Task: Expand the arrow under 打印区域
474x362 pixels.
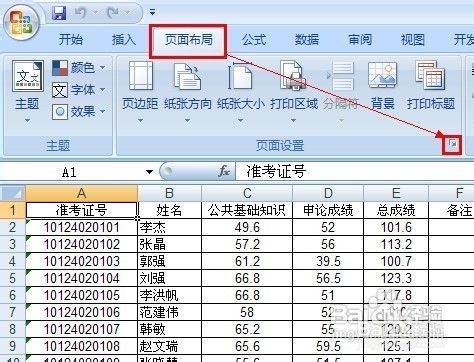Action: click(293, 120)
